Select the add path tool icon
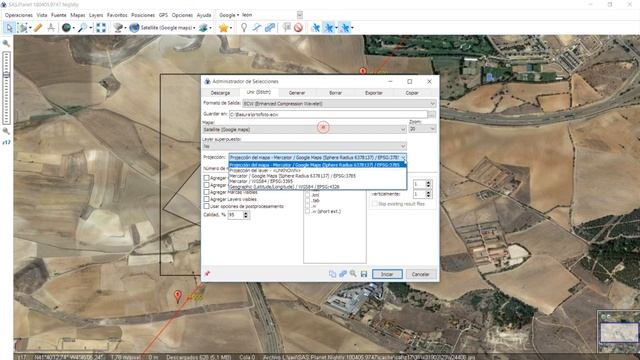 point(256,27)
